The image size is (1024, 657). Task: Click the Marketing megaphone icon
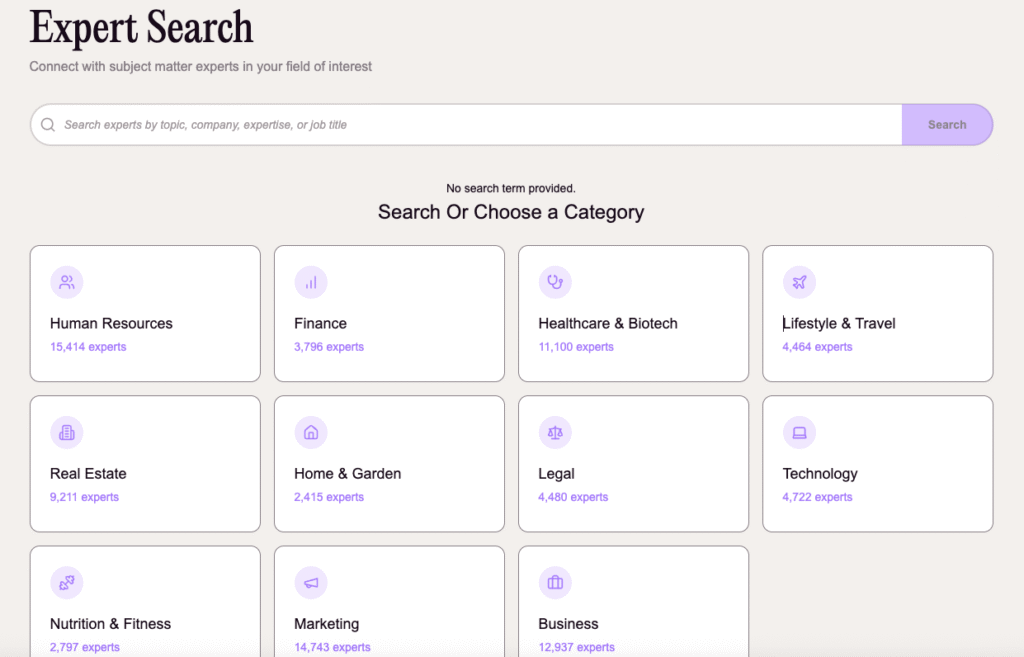(311, 582)
